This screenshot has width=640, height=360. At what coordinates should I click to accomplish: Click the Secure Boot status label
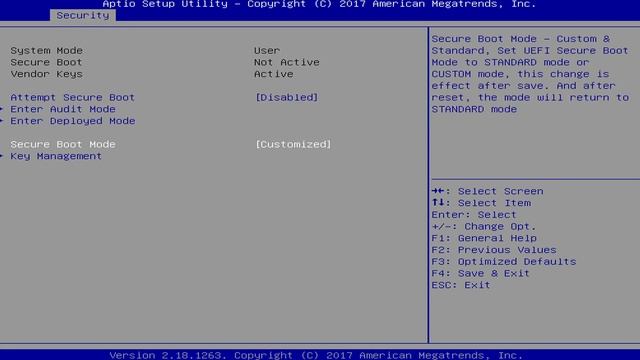click(46, 62)
